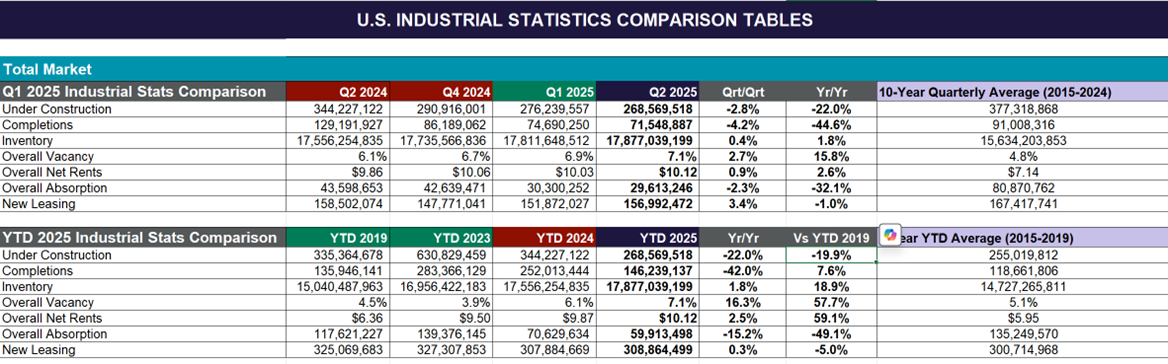The width and height of the screenshot is (1168, 364).
Task: Select the cell containing 135,946,141
Action: tap(337, 270)
